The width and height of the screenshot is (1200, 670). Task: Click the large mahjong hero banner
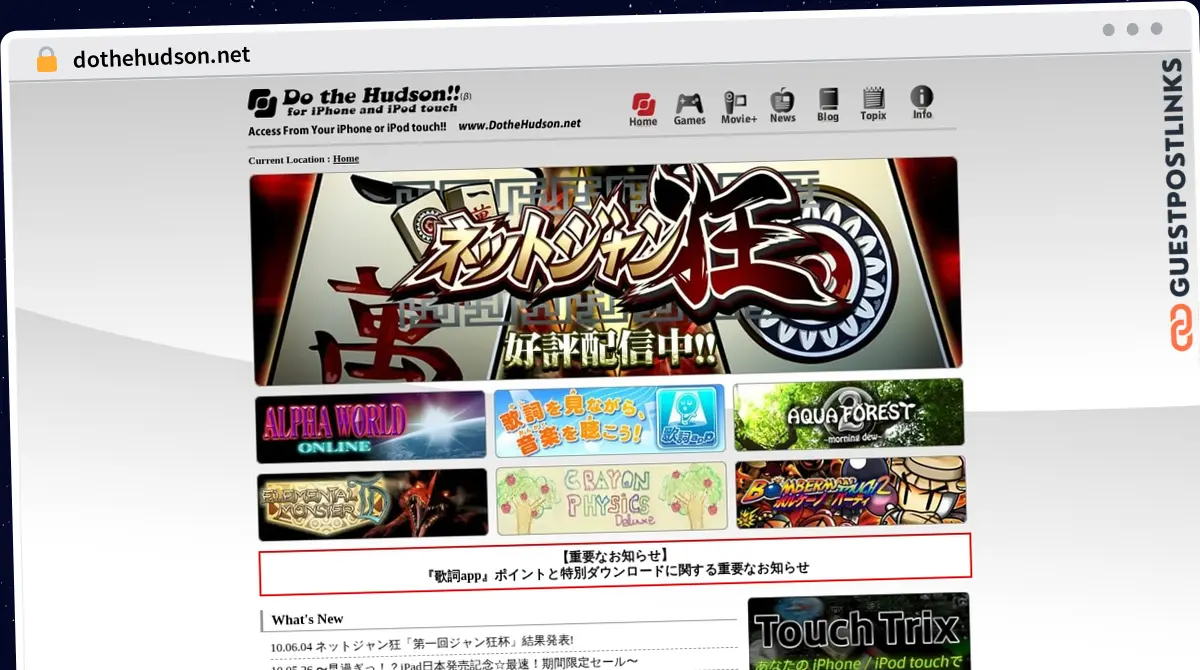(605, 270)
